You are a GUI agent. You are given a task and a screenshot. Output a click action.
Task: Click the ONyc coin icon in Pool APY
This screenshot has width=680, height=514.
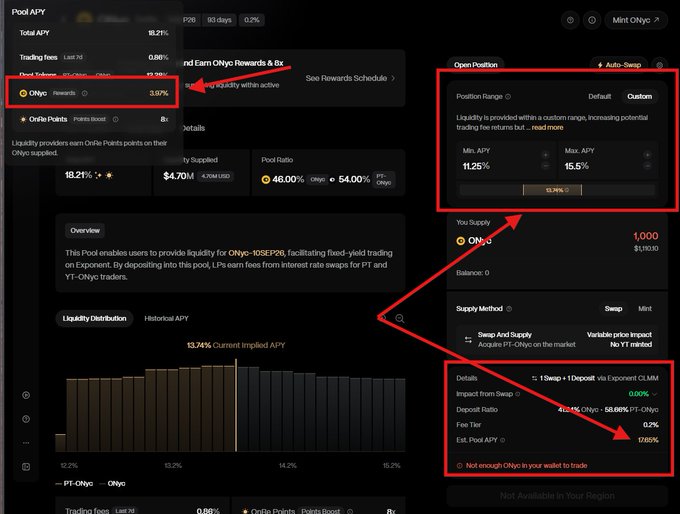click(x=23, y=93)
